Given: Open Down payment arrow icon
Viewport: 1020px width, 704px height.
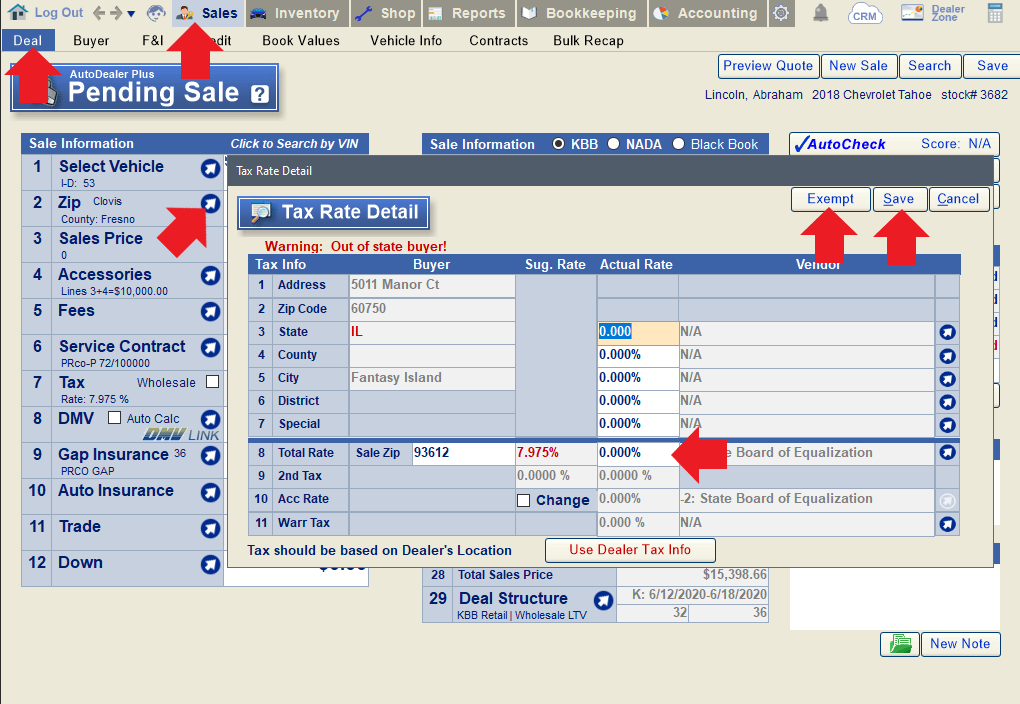Looking at the screenshot, I should [x=210, y=564].
